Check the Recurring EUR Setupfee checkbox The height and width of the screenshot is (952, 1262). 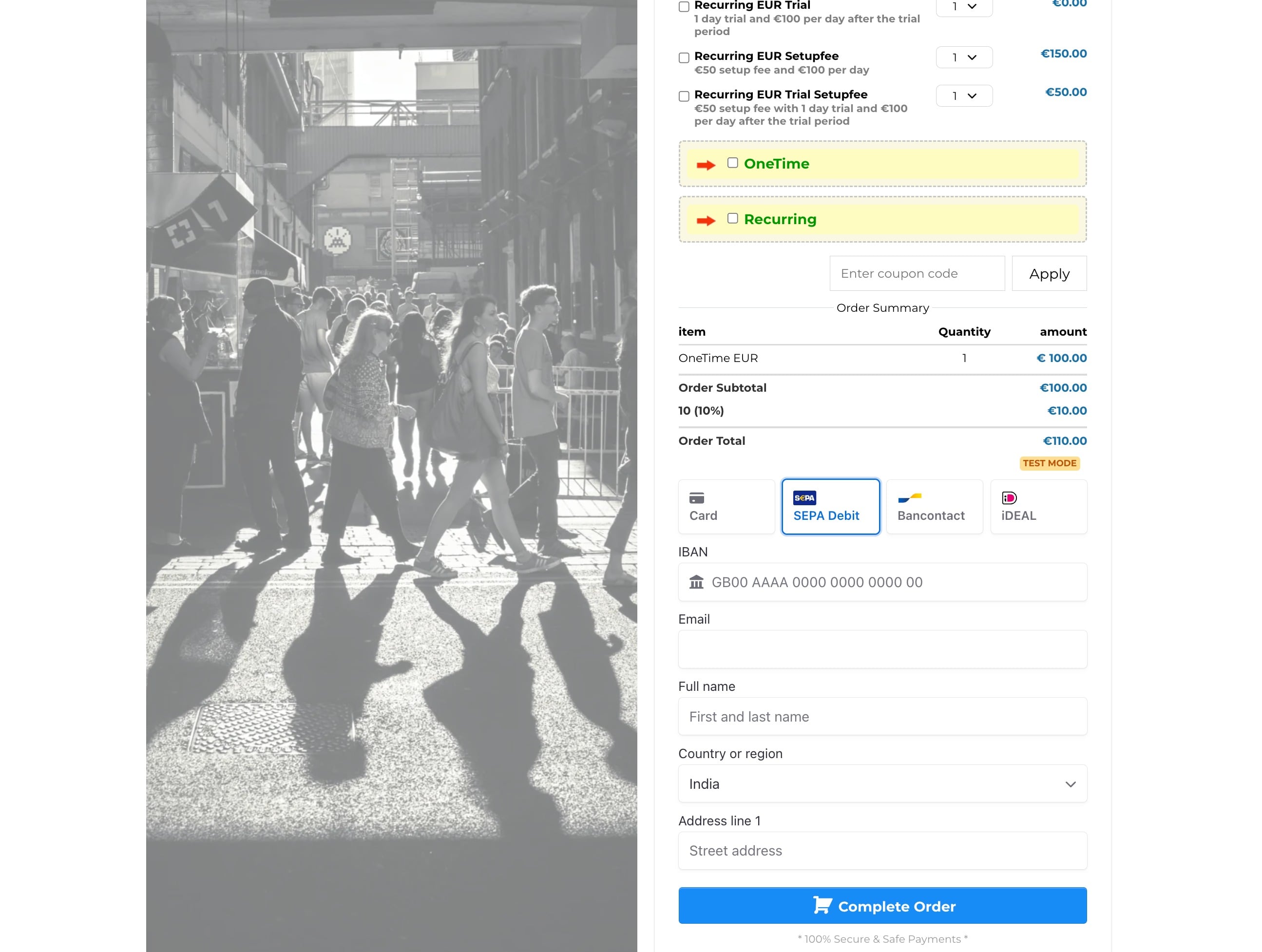[684, 57]
